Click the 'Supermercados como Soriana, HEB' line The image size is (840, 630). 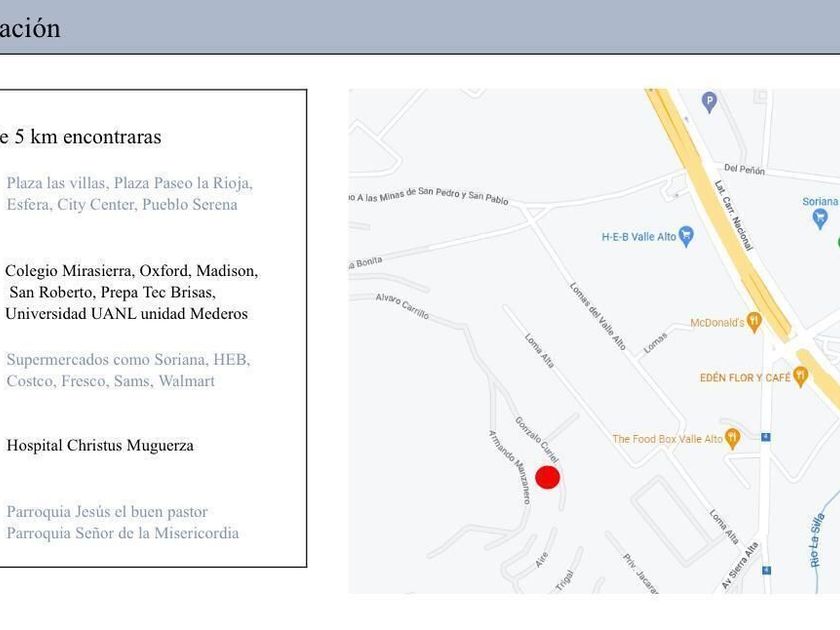click(x=128, y=359)
